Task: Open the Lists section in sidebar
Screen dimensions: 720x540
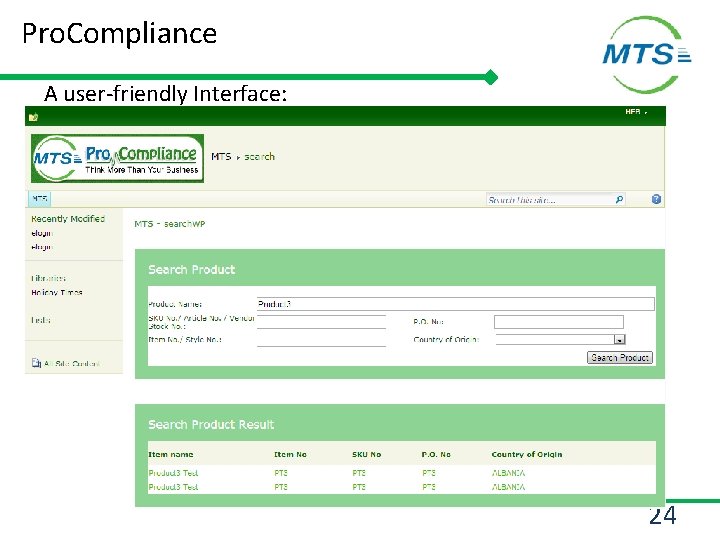Action: [40, 320]
